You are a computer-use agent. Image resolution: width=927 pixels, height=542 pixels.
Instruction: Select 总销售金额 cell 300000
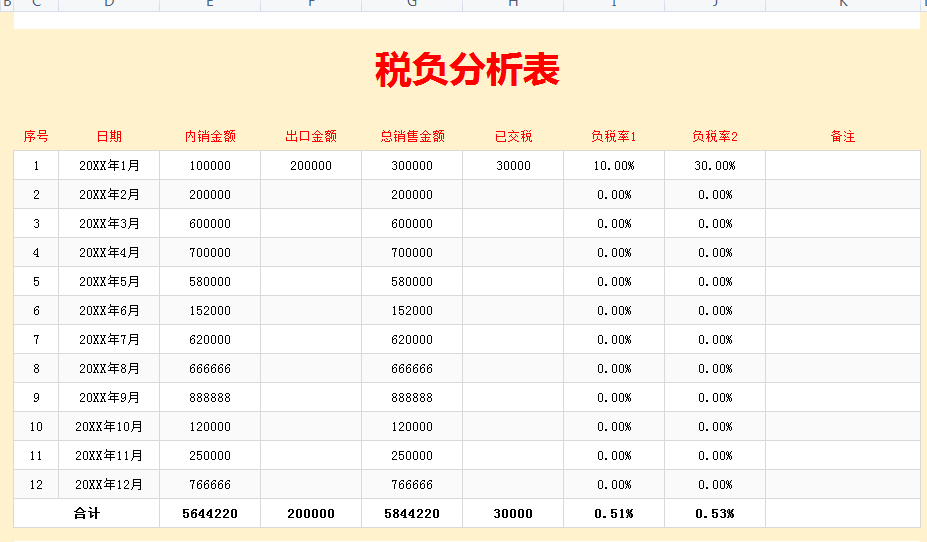point(412,165)
